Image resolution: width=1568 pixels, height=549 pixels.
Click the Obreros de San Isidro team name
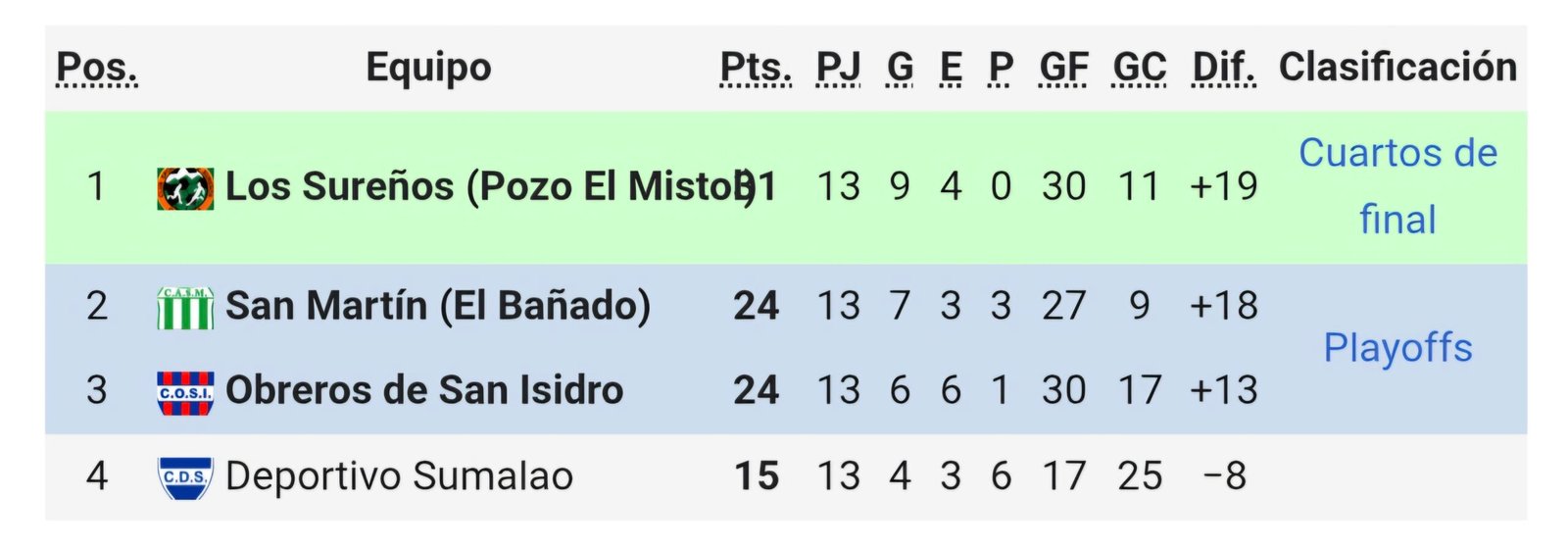coord(424,390)
